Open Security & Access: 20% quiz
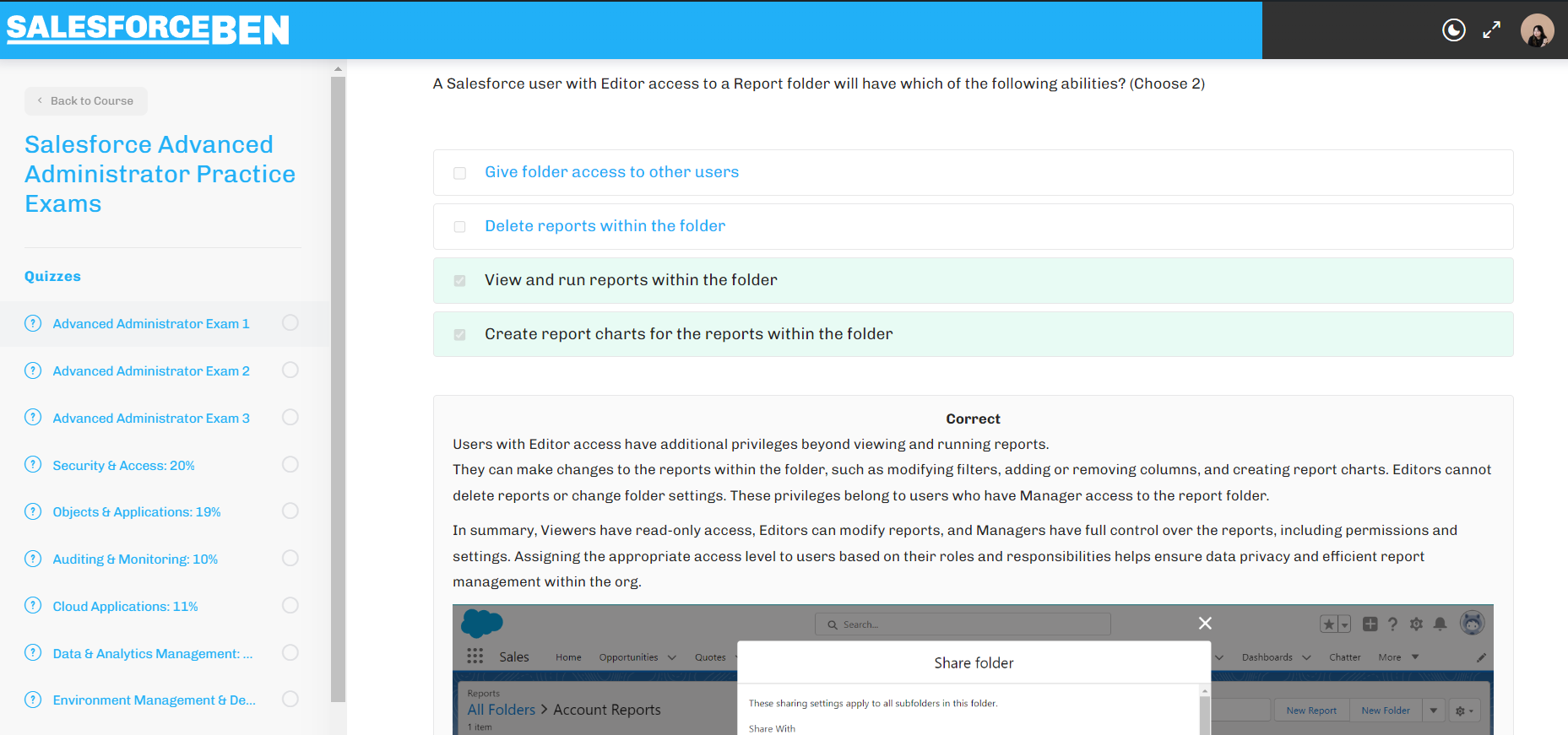Image resolution: width=1568 pixels, height=735 pixels. click(x=123, y=465)
